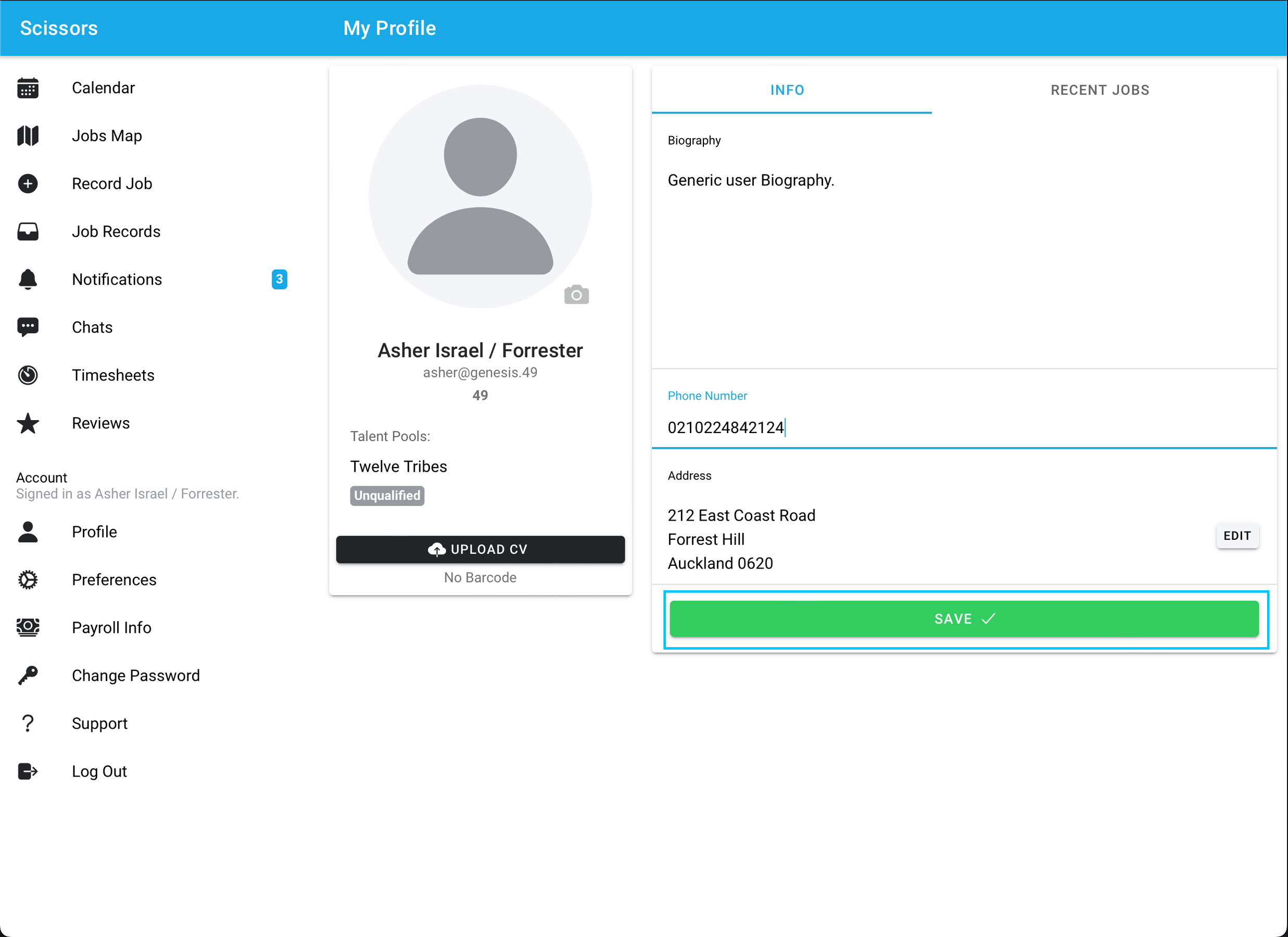This screenshot has width=1288, height=937.
Task: Click the camera icon on profile picture
Action: click(576, 295)
